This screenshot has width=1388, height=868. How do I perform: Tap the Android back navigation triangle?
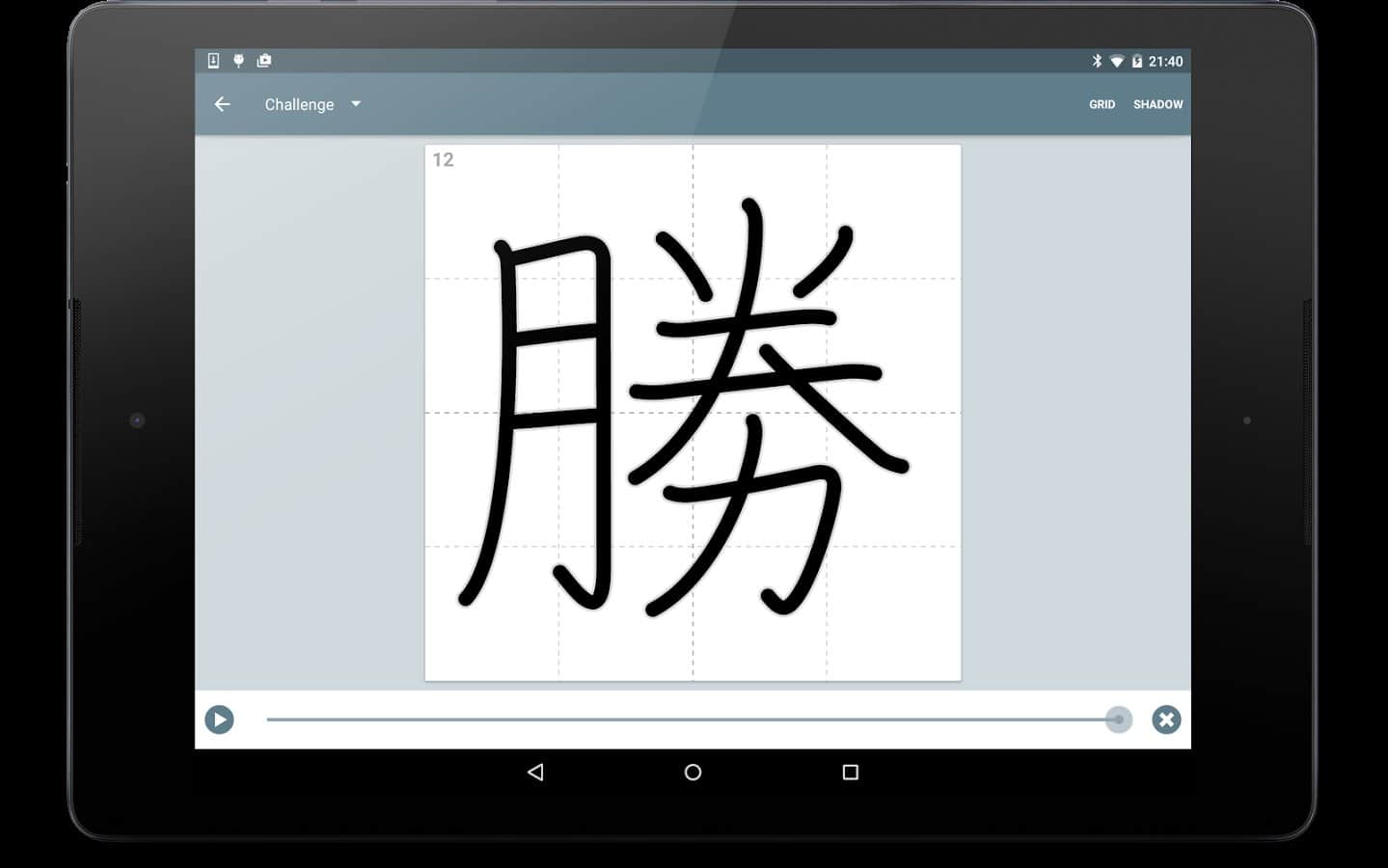point(535,772)
